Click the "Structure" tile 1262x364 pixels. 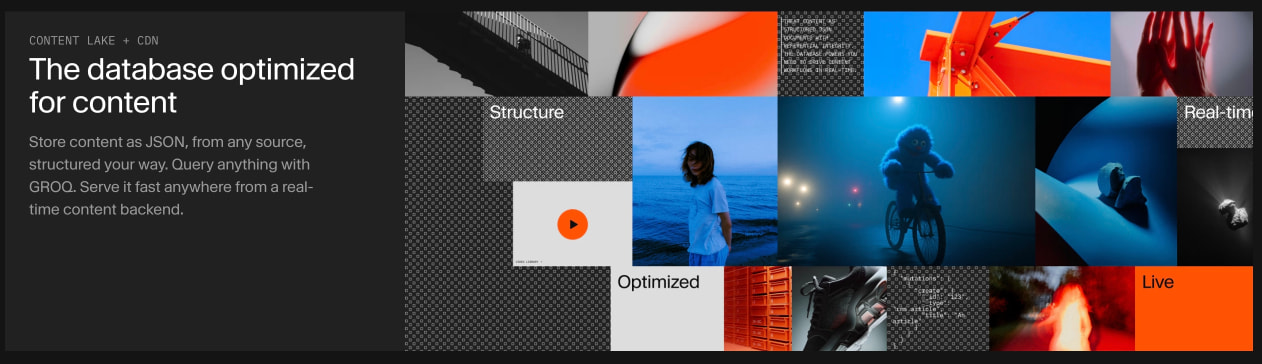coord(558,139)
